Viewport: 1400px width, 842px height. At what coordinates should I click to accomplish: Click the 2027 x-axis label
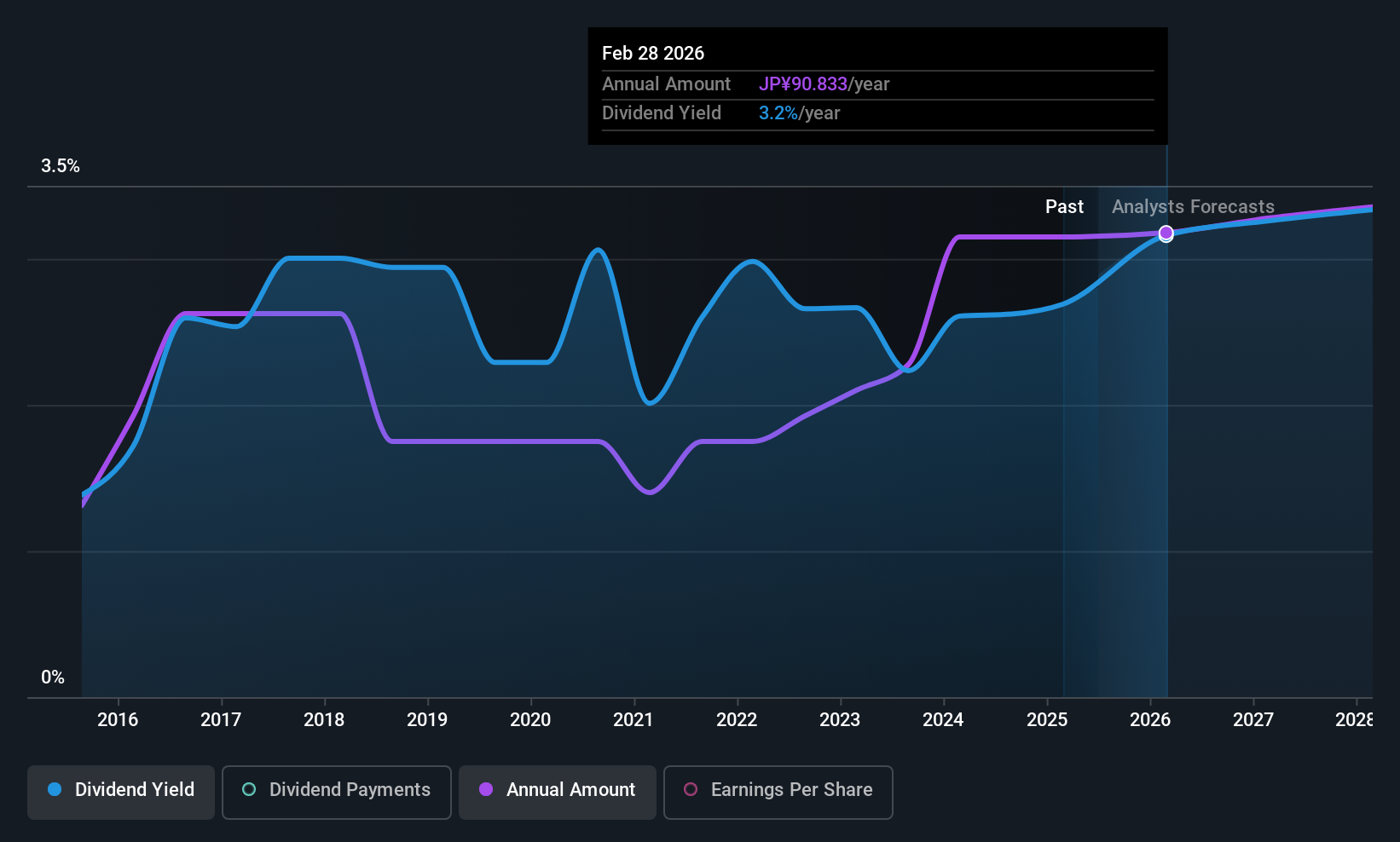click(1253, 720)
